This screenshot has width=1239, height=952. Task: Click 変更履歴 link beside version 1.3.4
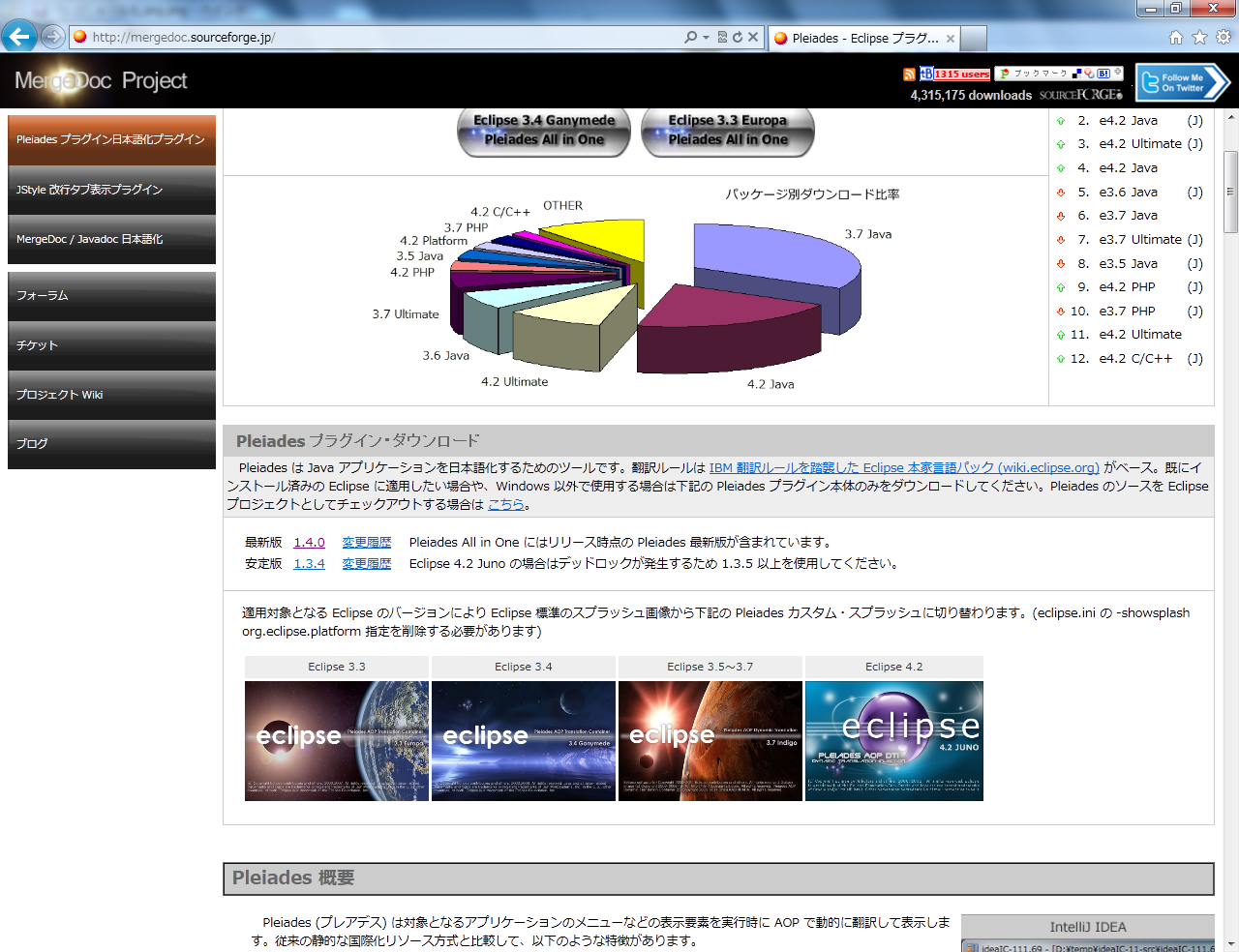point(367,564)
